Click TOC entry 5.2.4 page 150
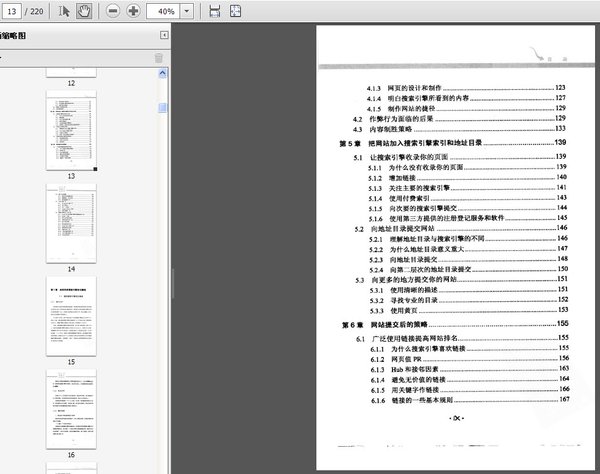 468,269
